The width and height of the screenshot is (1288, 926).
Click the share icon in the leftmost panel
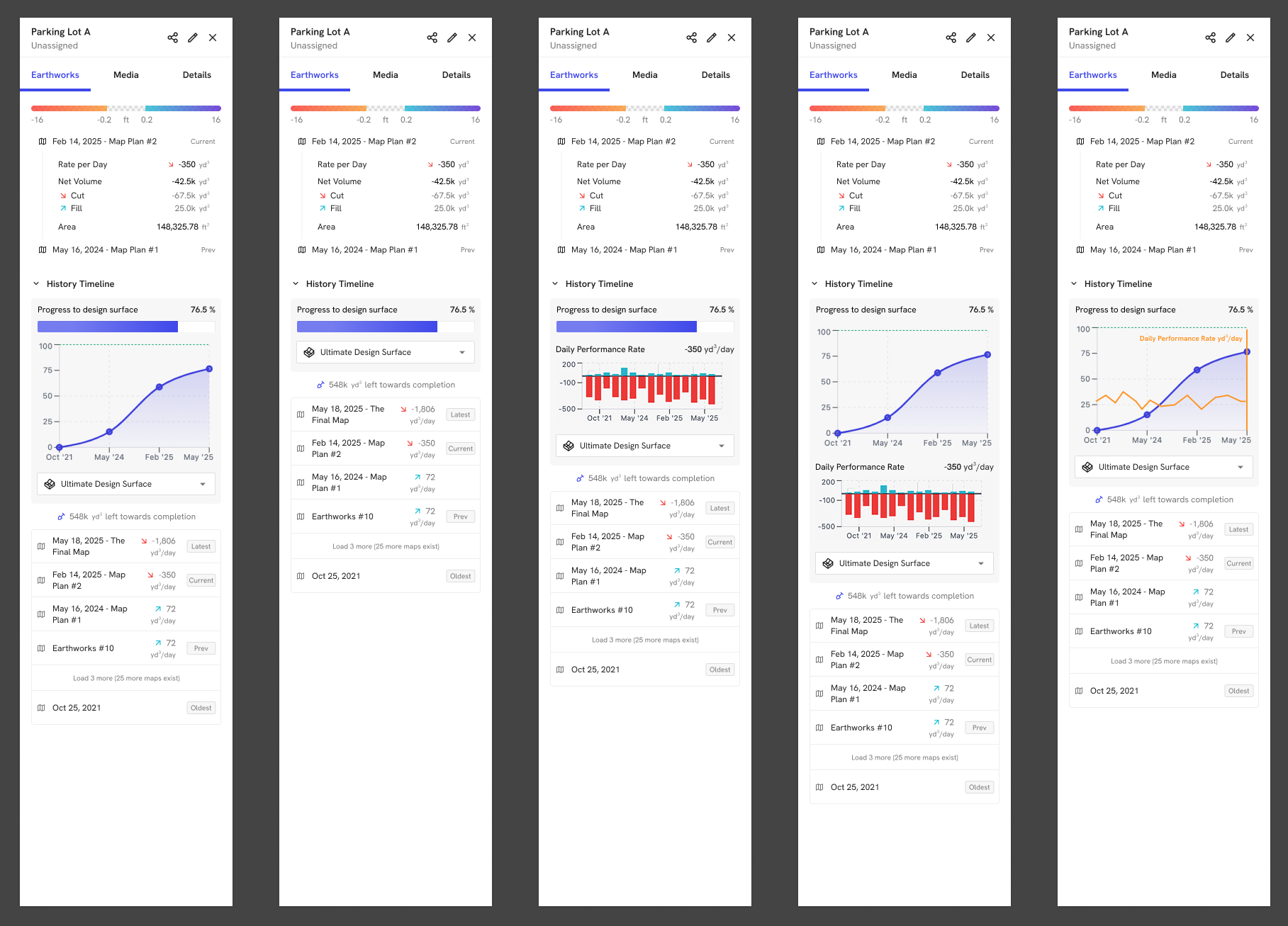pos(172,38)
